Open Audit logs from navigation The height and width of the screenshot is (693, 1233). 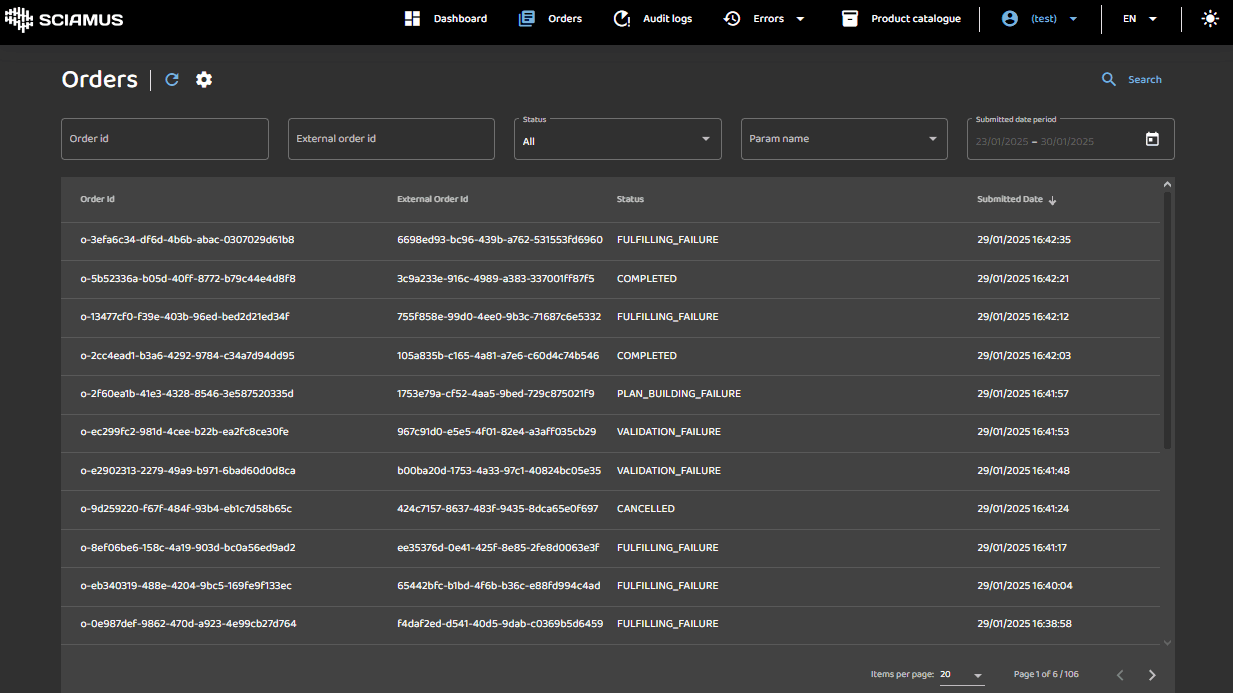pos(652,19)
